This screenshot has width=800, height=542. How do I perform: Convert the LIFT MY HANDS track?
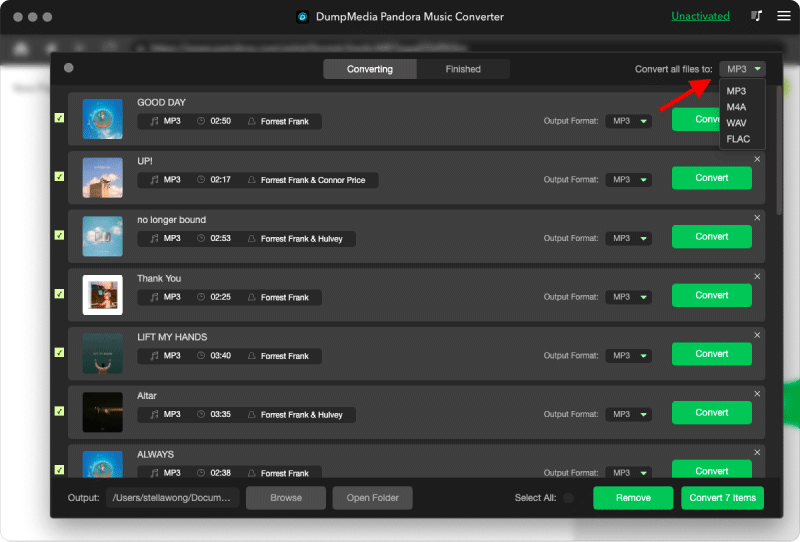coord(712,354)
